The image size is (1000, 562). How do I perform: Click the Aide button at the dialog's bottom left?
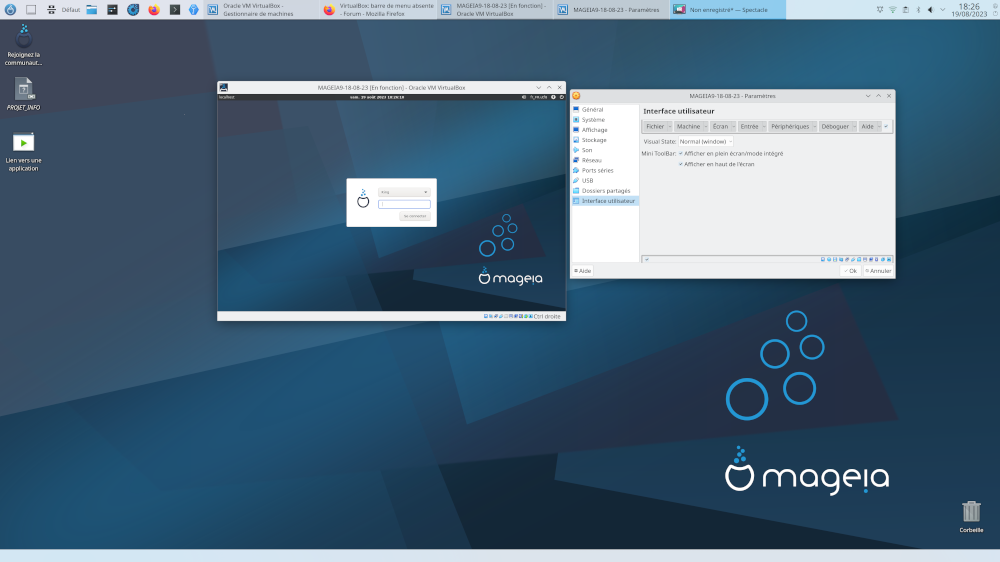(583, 271)
